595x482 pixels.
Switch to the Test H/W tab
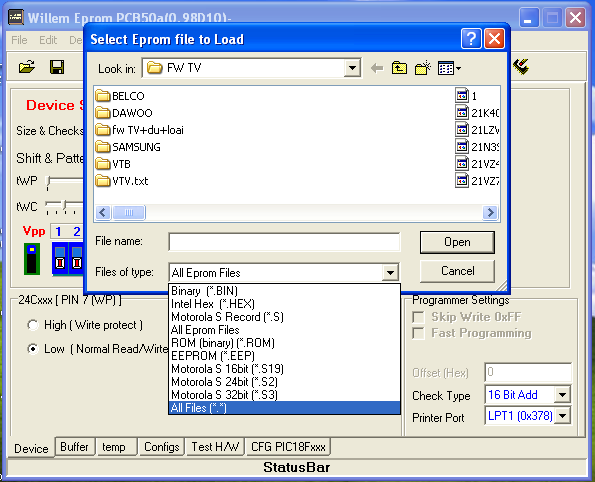coord(215,447)
